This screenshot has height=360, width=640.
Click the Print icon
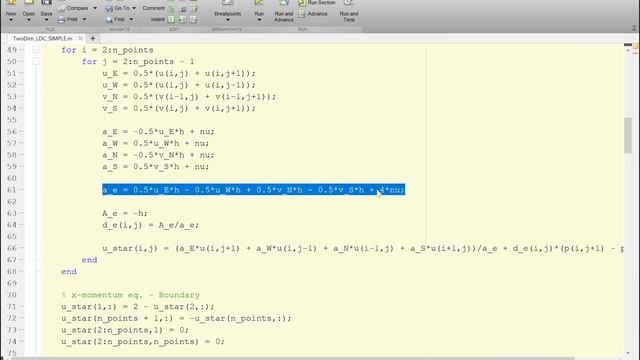click(x=62, y=19)
